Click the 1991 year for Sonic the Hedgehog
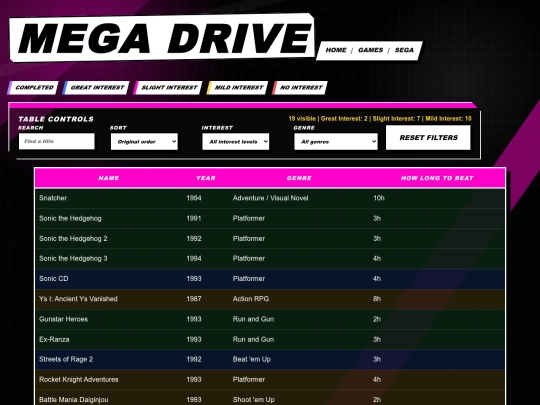This screenshot has width=540, height=405. pos(194,218)
